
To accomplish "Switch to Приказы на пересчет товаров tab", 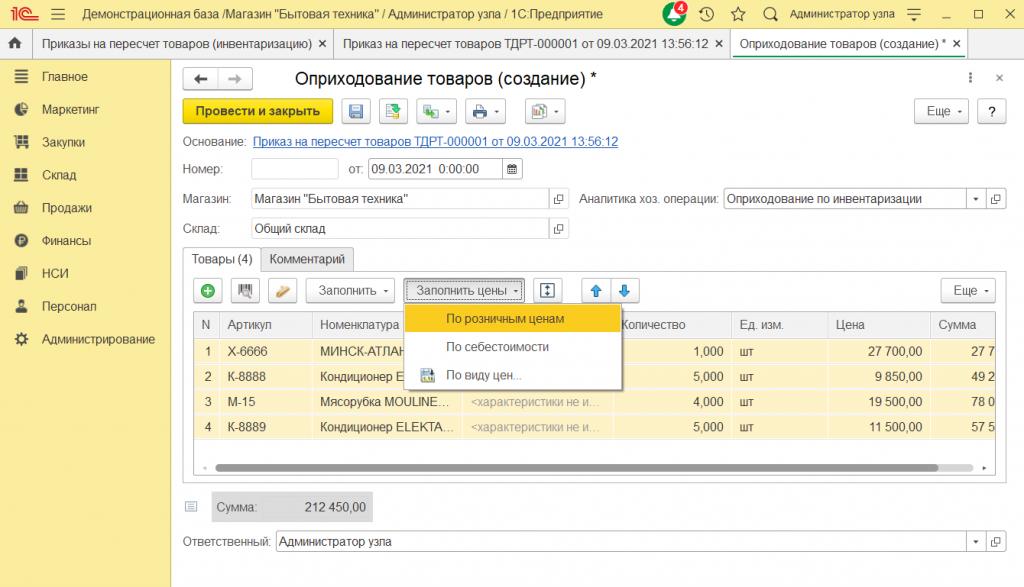I will pos(176,44).
